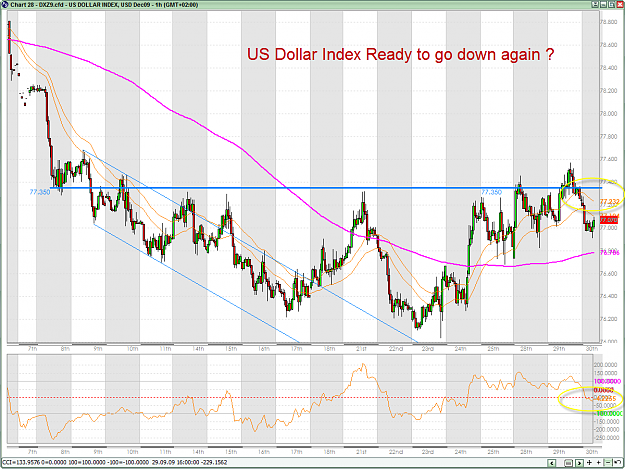Click the scroll chart right arrow button
The image size is (625, 469).
click(580, 463)
